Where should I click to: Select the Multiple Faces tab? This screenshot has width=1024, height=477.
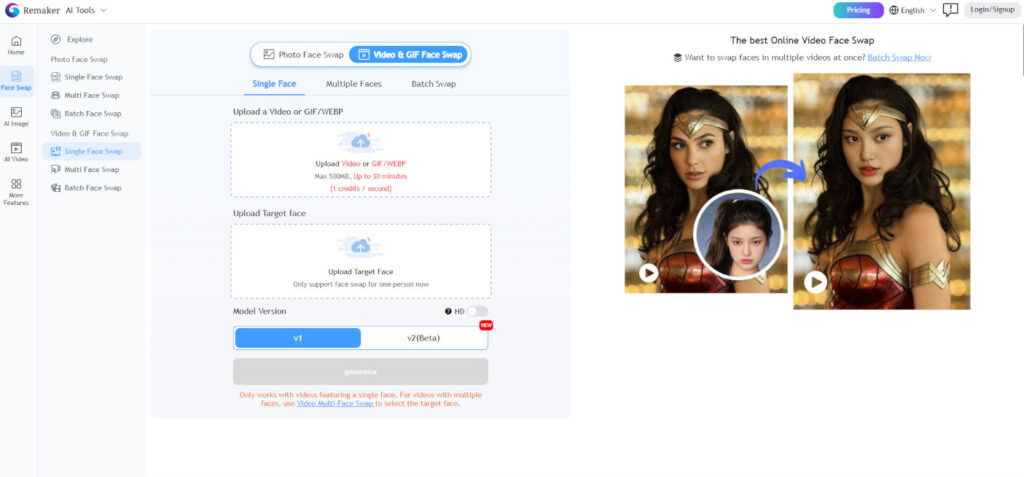click(x=354, y=84)
